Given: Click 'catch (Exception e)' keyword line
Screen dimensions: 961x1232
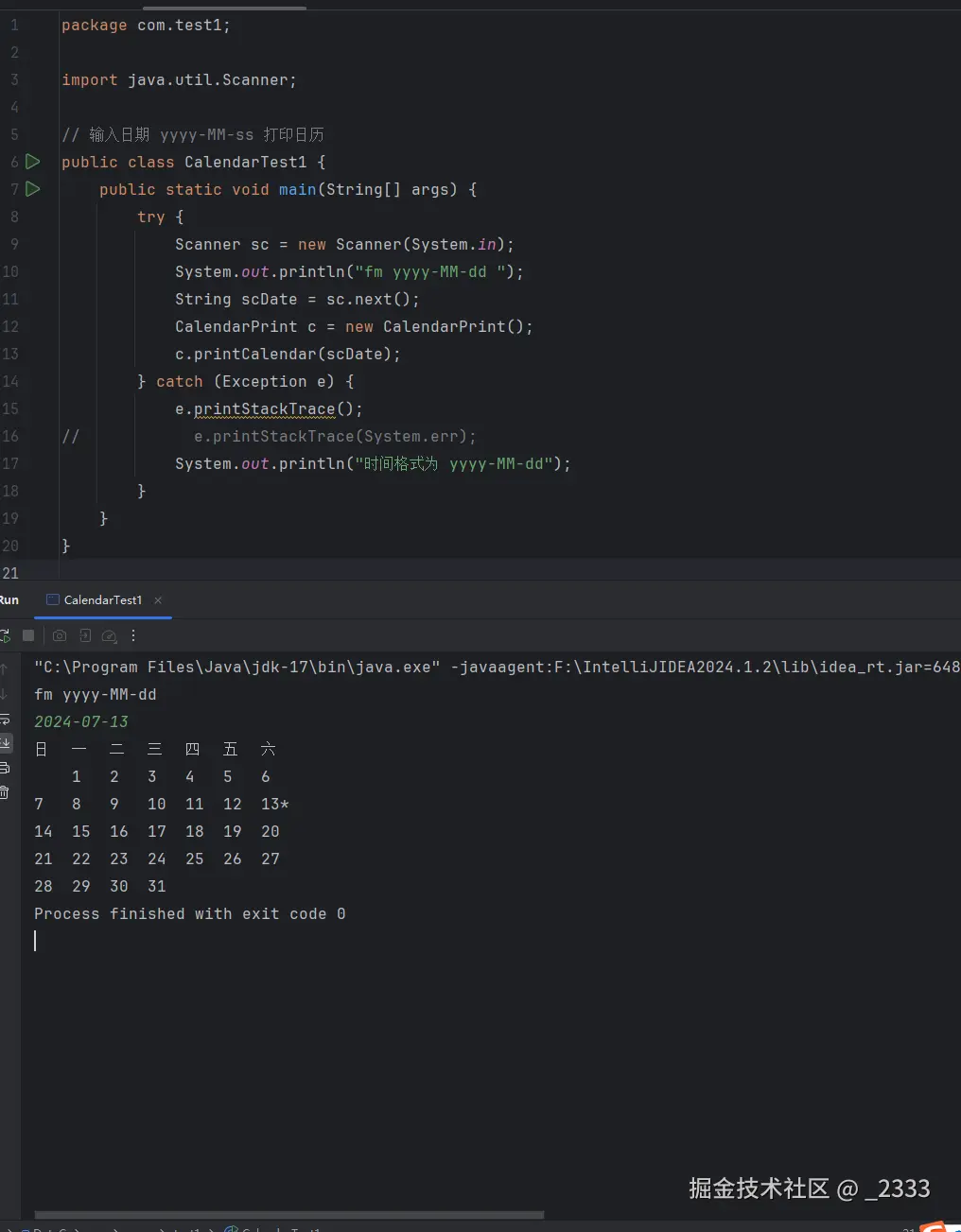Looking at the screenshot, I should click(x=246, y=382).
